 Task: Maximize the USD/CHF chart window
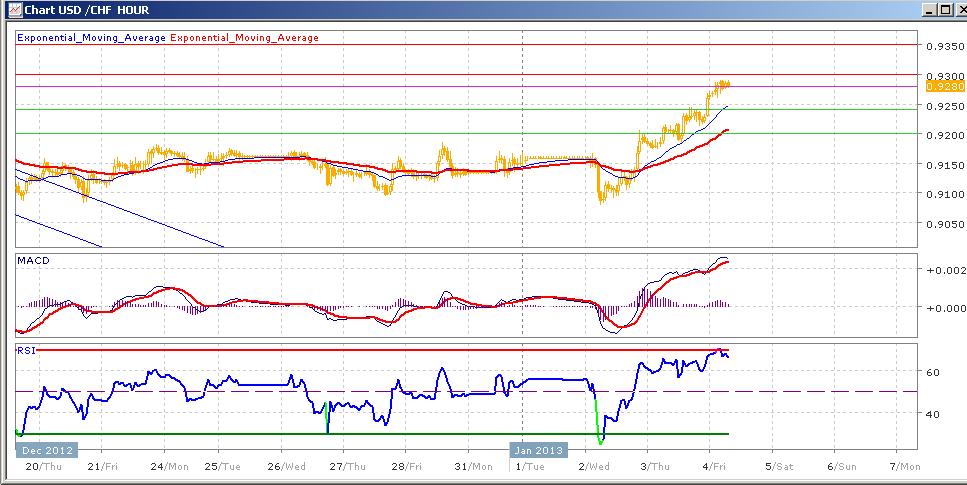945,10
